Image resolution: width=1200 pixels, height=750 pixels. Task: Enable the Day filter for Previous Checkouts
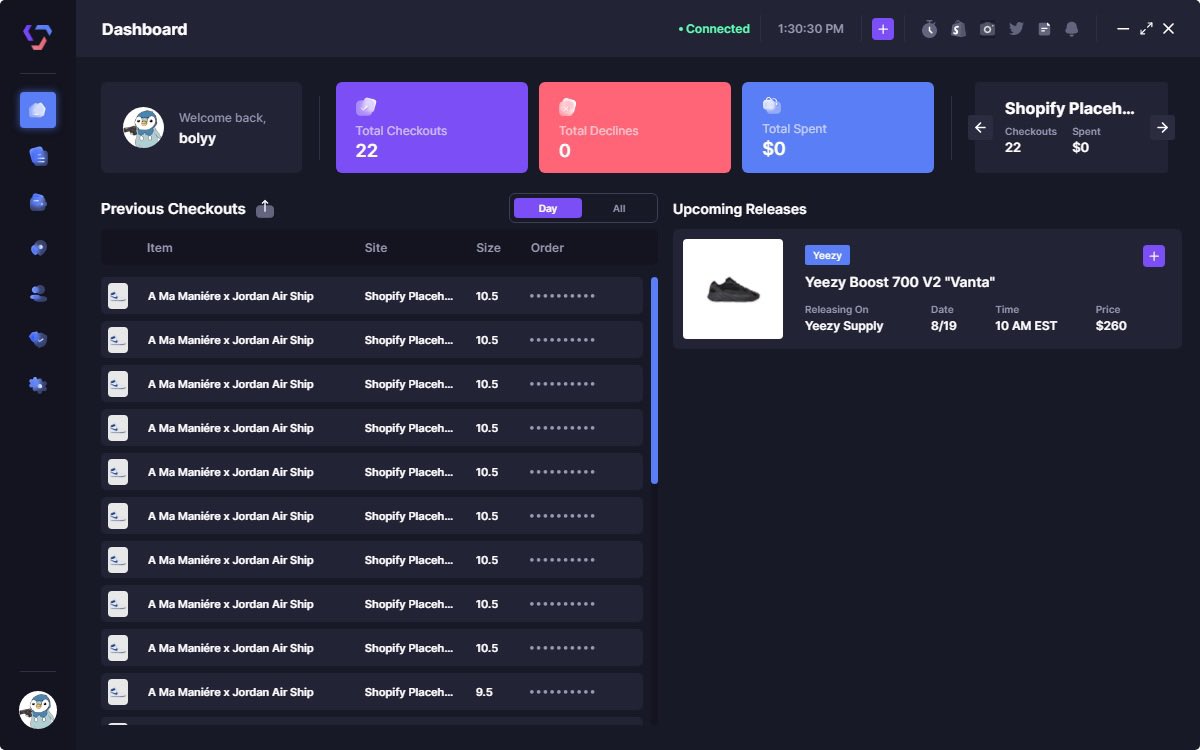548,208
